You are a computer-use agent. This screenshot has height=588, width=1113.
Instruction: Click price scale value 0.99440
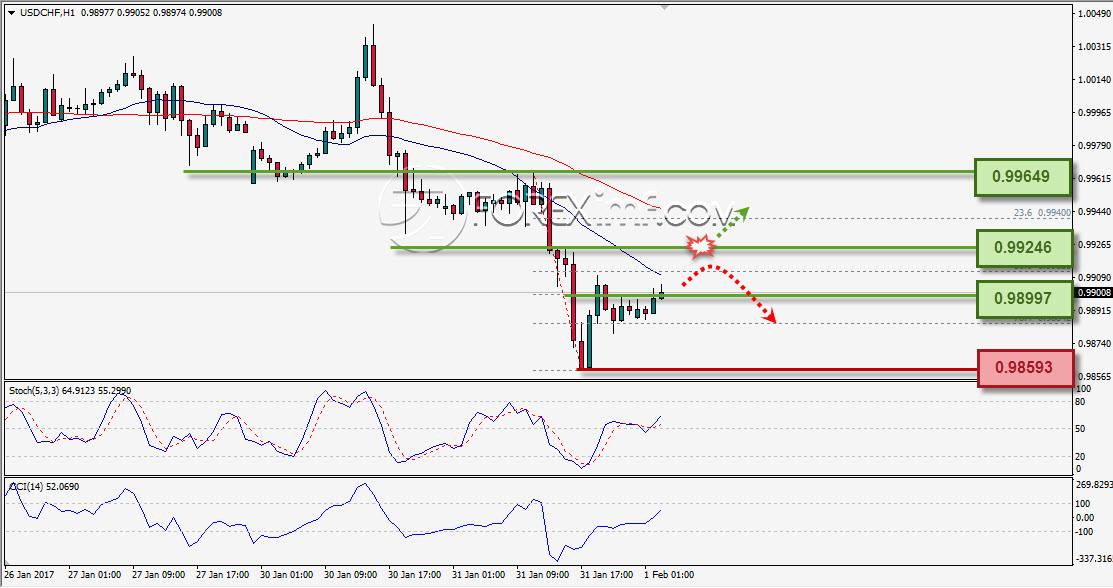1094,212
